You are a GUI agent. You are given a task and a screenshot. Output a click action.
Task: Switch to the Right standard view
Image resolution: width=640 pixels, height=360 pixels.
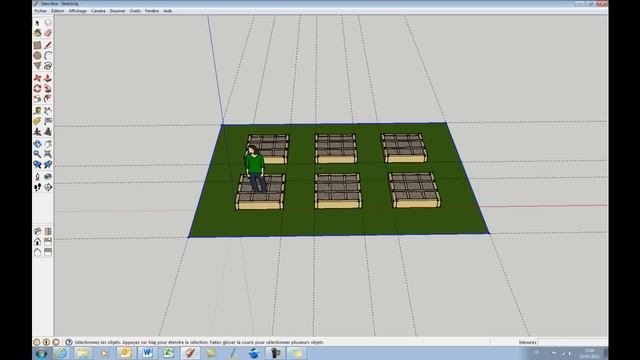pos(48,242)
